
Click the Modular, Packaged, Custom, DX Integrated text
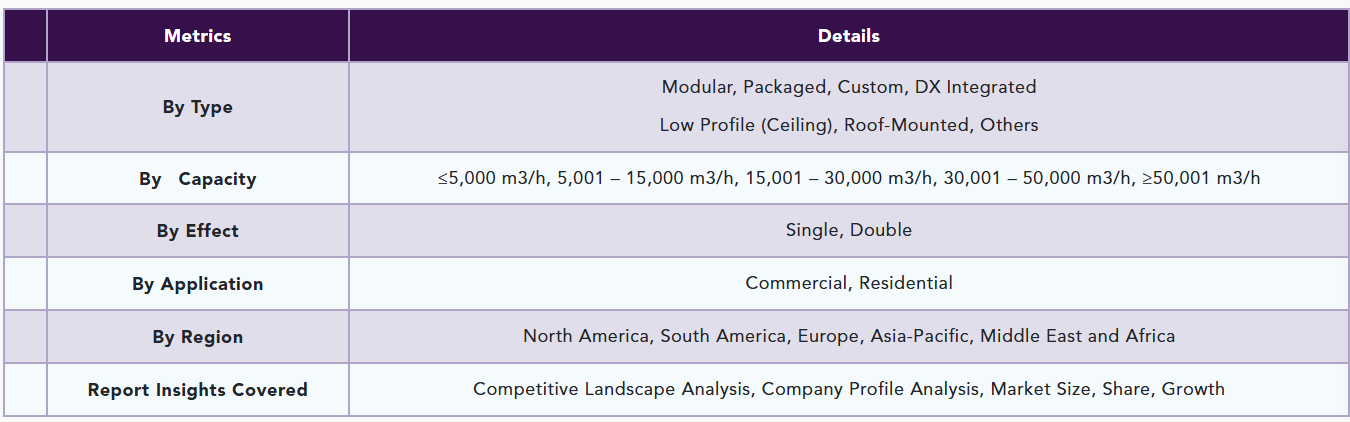point(849,87)
